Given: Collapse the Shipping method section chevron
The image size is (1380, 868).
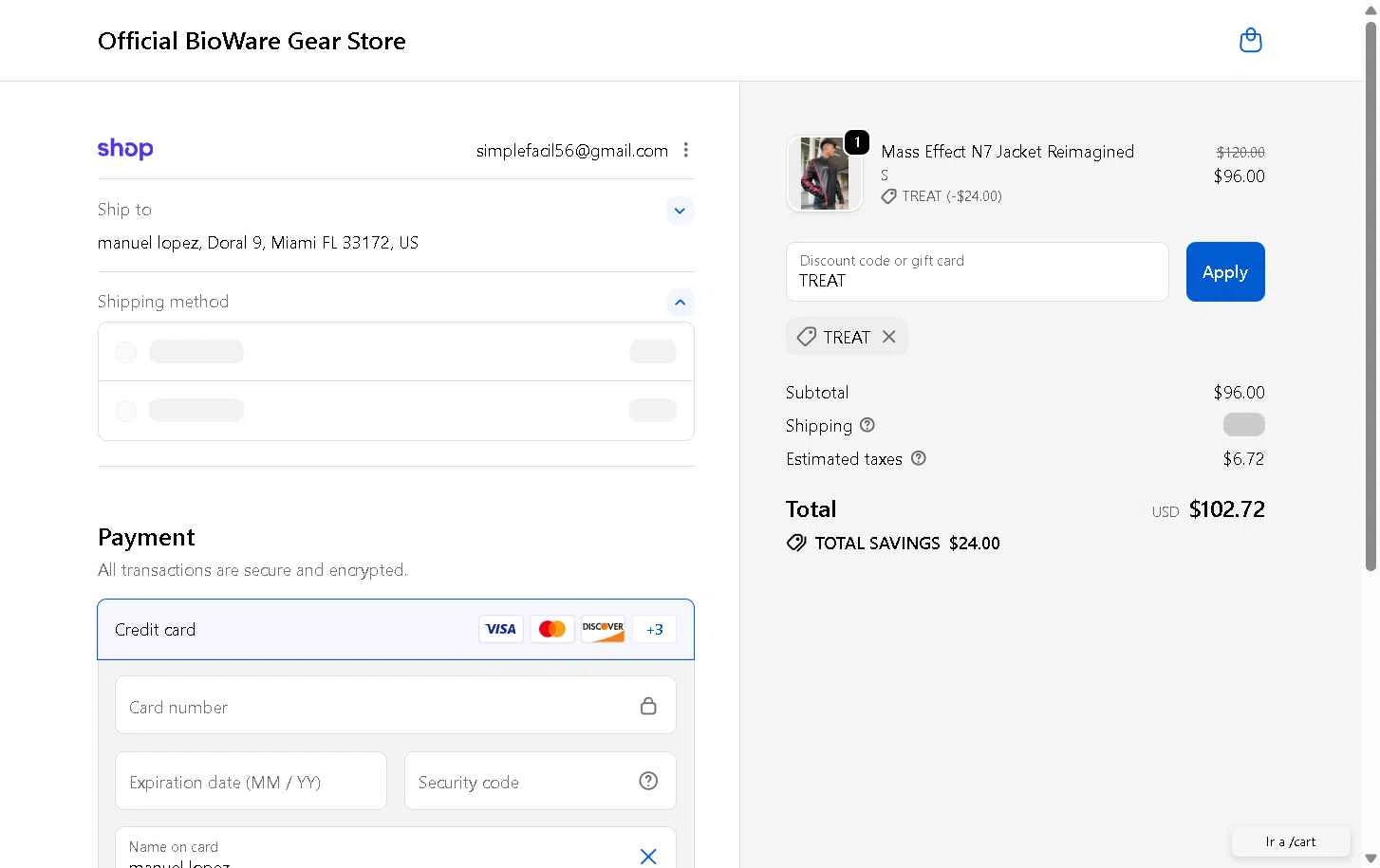Looking at the screenshot, I should [680, 303].
